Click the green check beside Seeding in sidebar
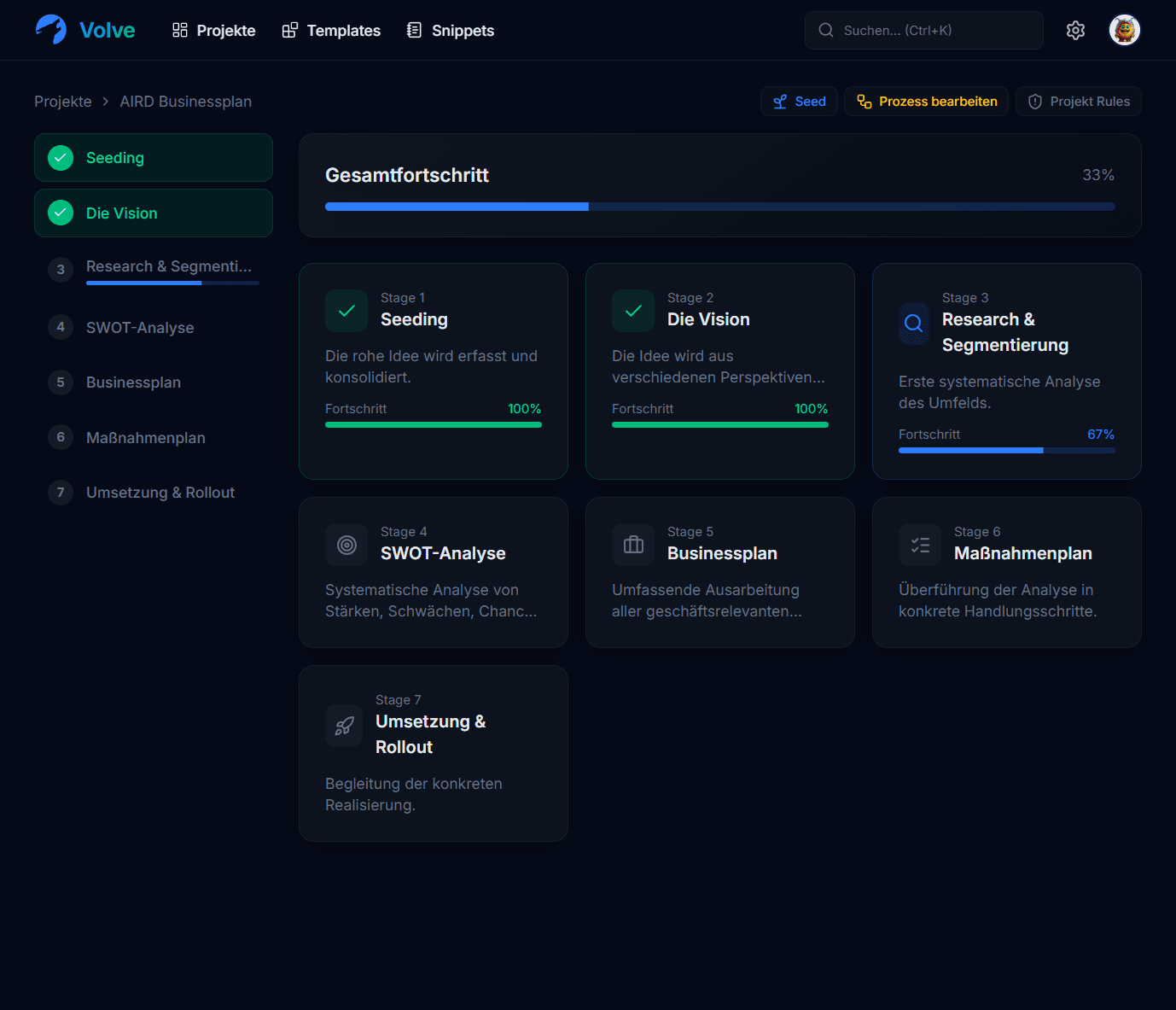The image size is (1176, 1010). 61,158
